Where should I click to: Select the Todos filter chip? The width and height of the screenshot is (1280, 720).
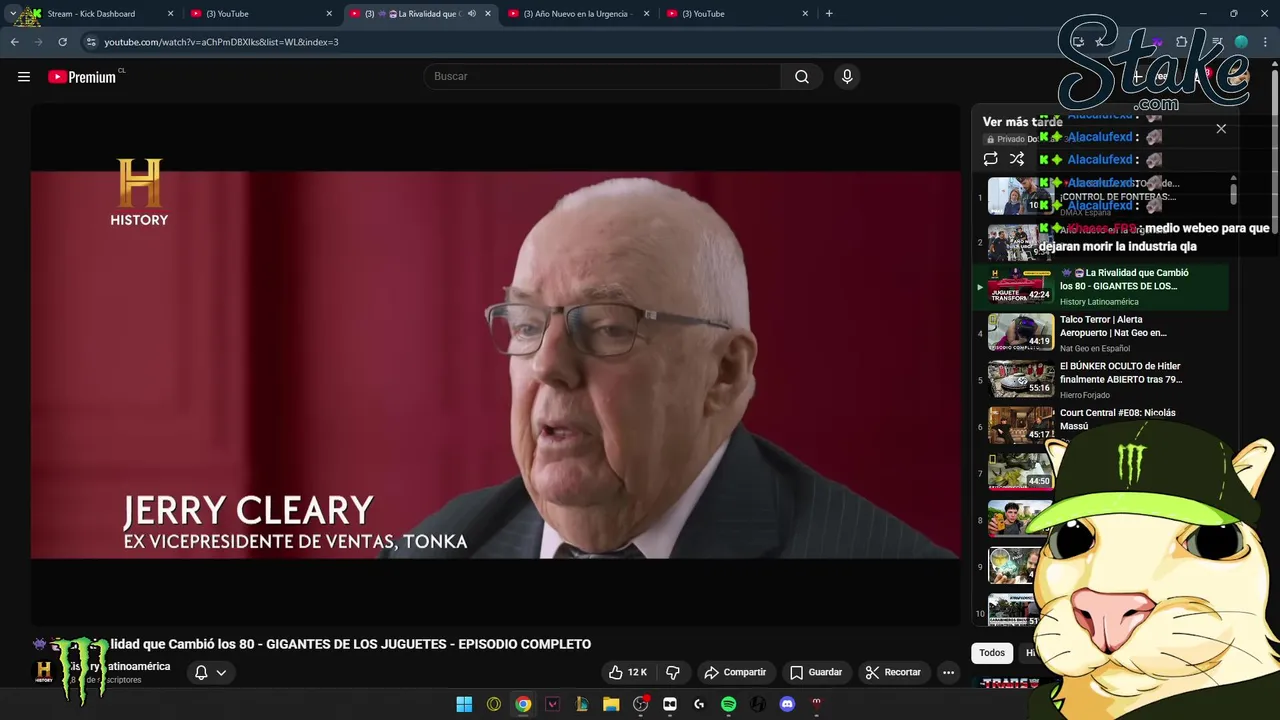[992, 653]
